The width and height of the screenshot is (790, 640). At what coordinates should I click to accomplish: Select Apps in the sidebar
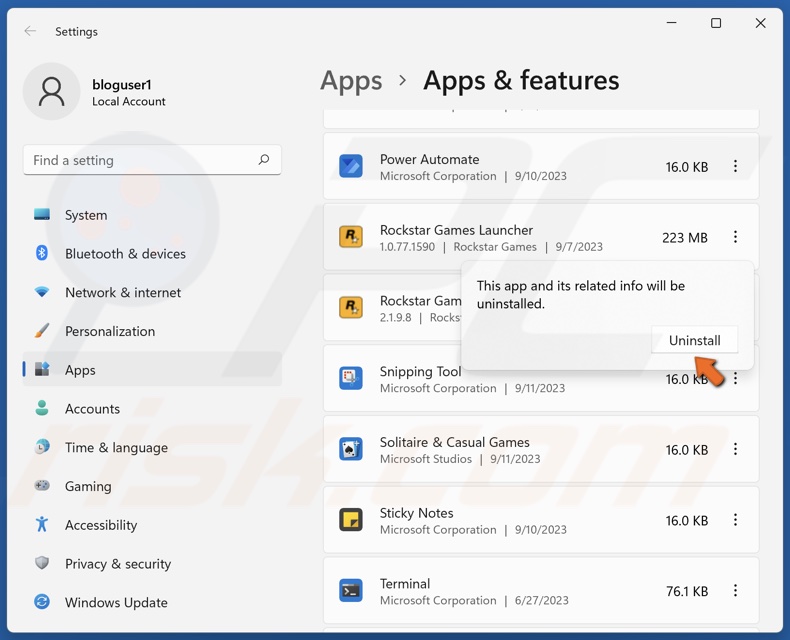click(152, 369)
